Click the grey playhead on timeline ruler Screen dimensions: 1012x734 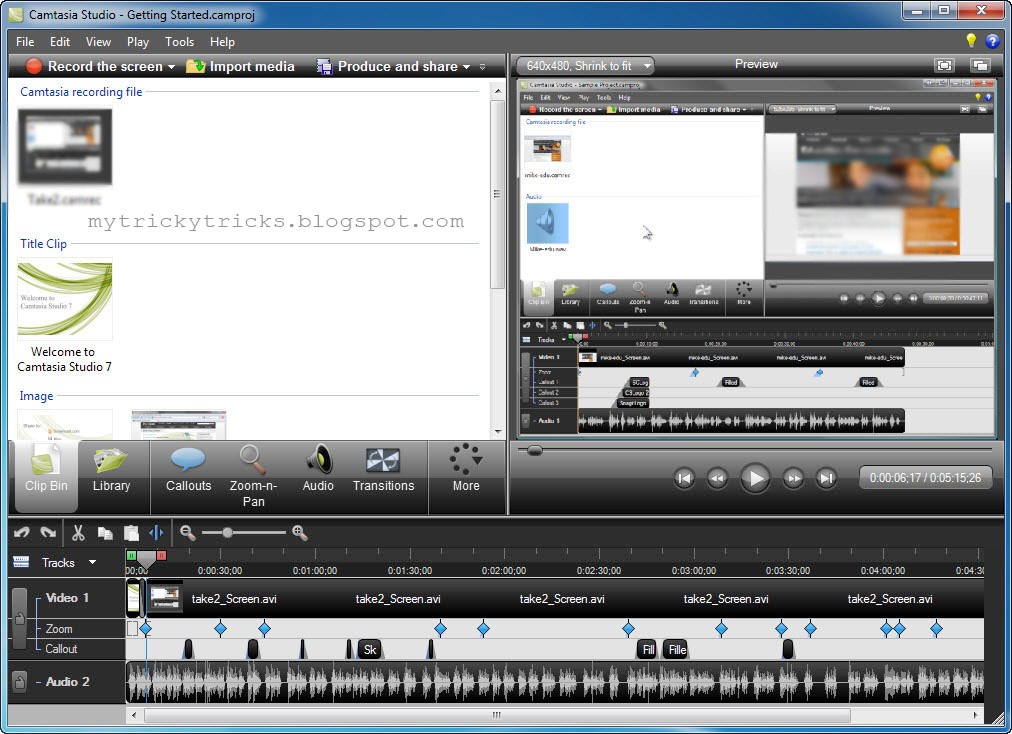(147, 559)
